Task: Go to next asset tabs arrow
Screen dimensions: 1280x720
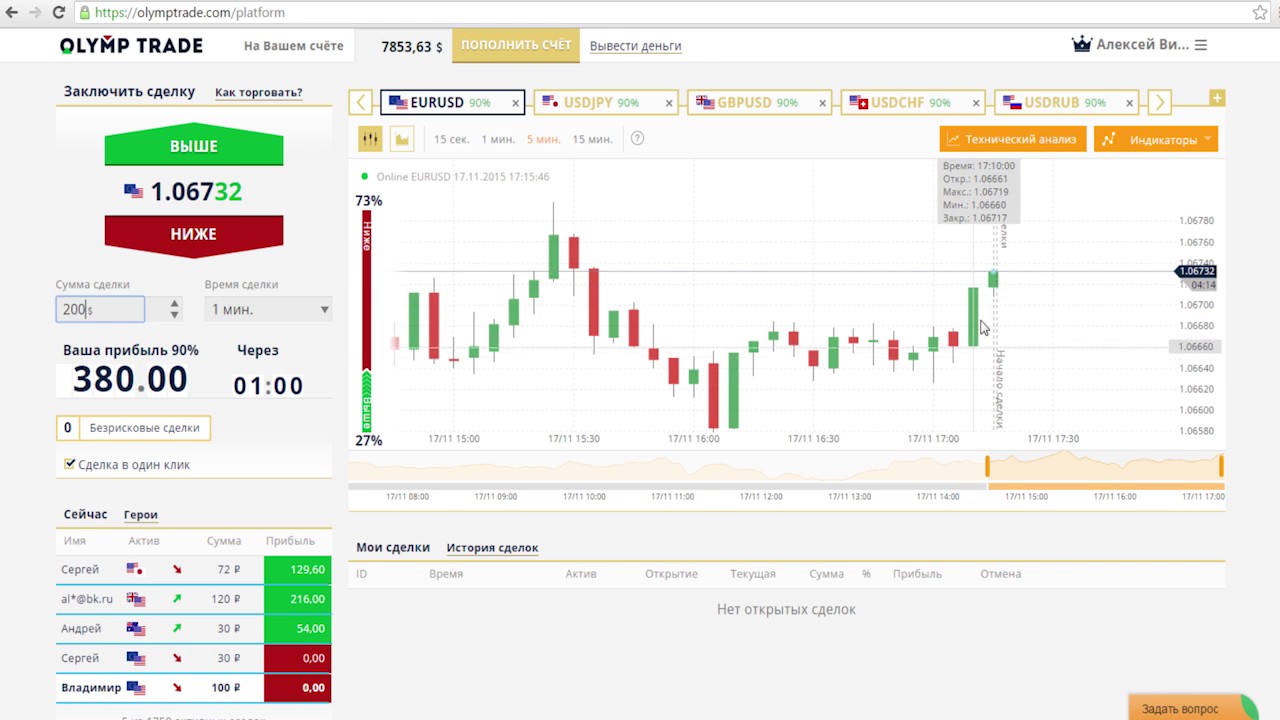Action: [1159, 102]
